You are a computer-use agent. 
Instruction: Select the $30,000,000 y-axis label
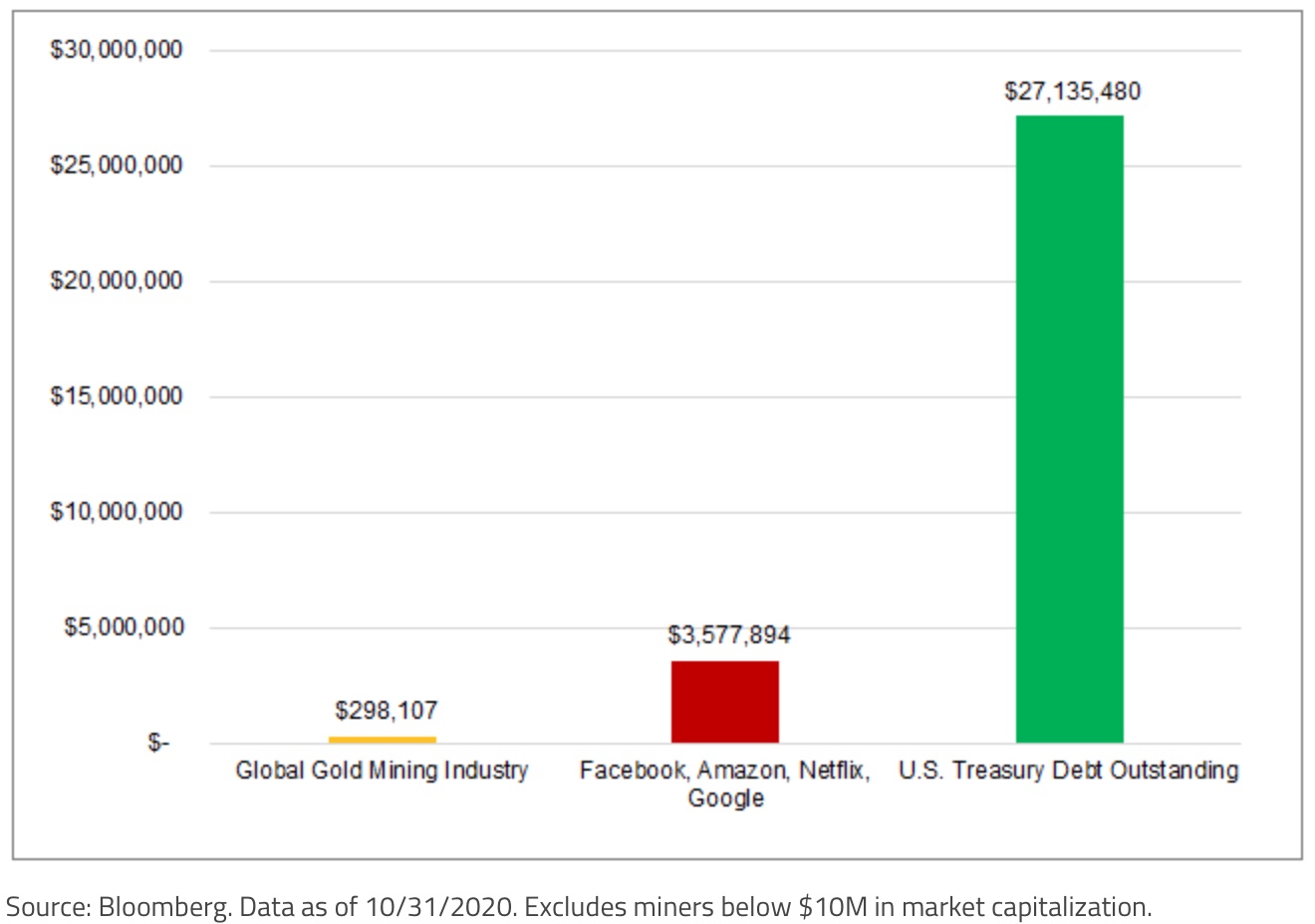point(117,50)
